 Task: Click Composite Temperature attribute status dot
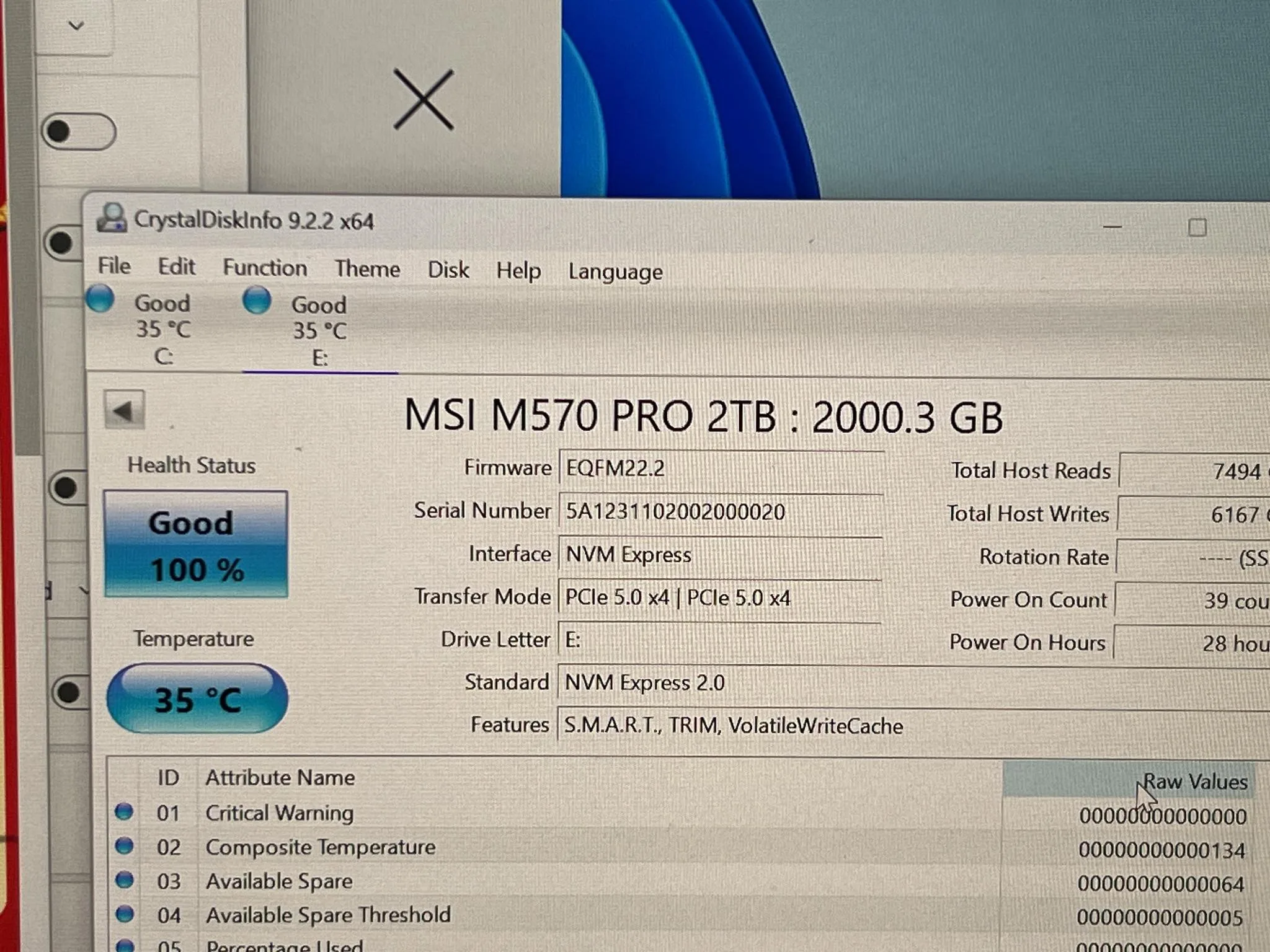(125, 845)
